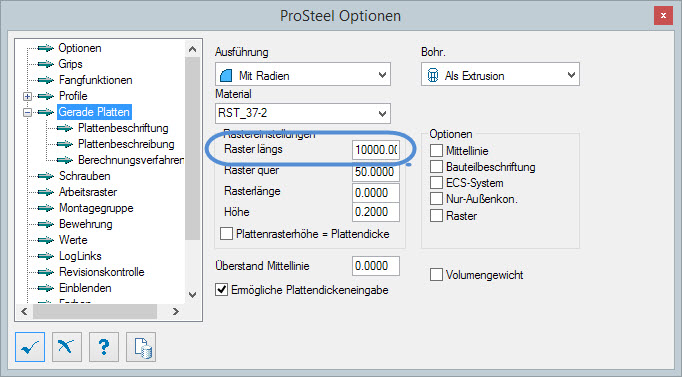Enable the ECS-System checkbox
682x377 pixels.
(436, 183)
